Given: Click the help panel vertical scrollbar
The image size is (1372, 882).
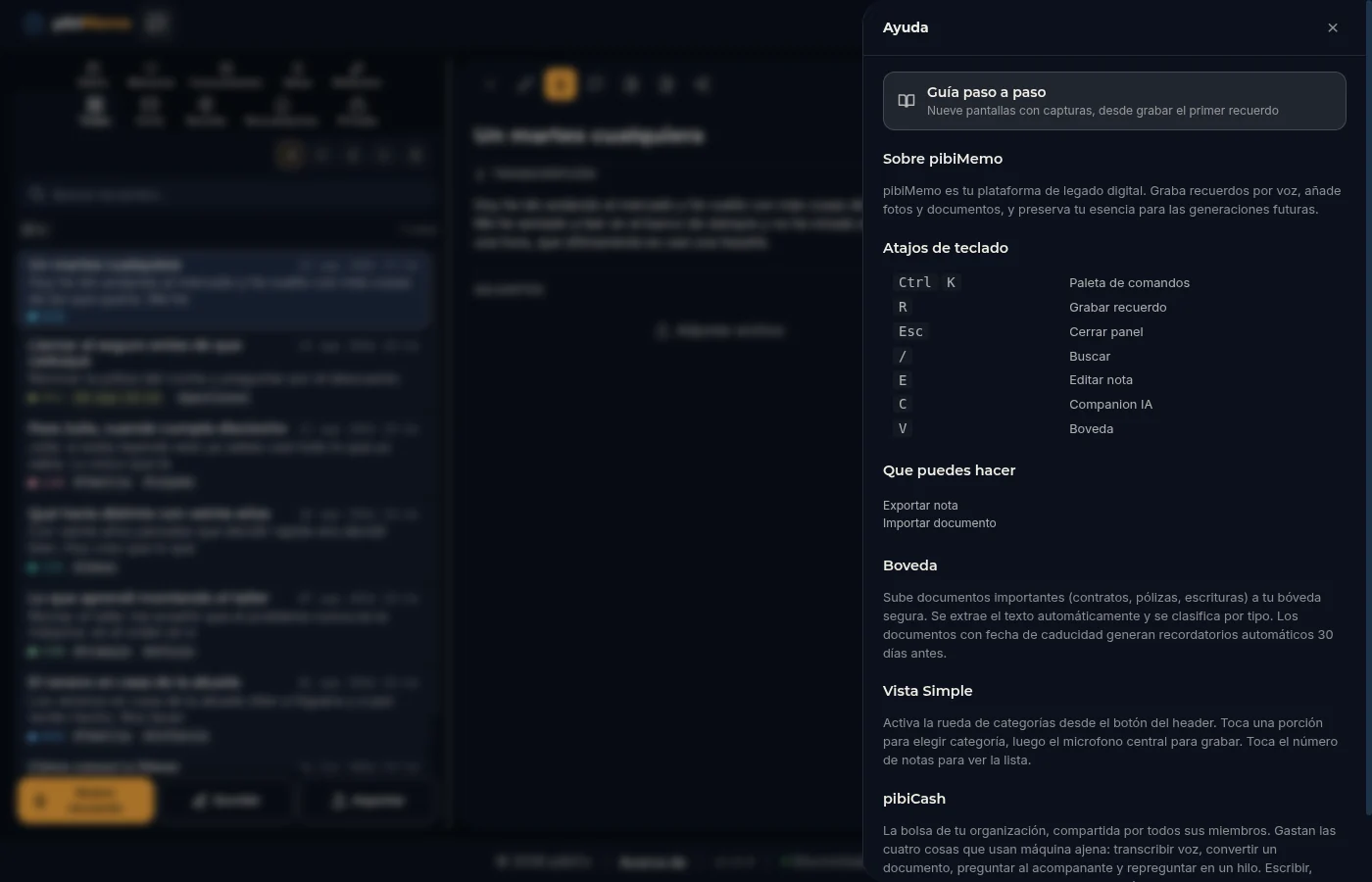Looking at the screenshot, I should [x=1368, y=407].
